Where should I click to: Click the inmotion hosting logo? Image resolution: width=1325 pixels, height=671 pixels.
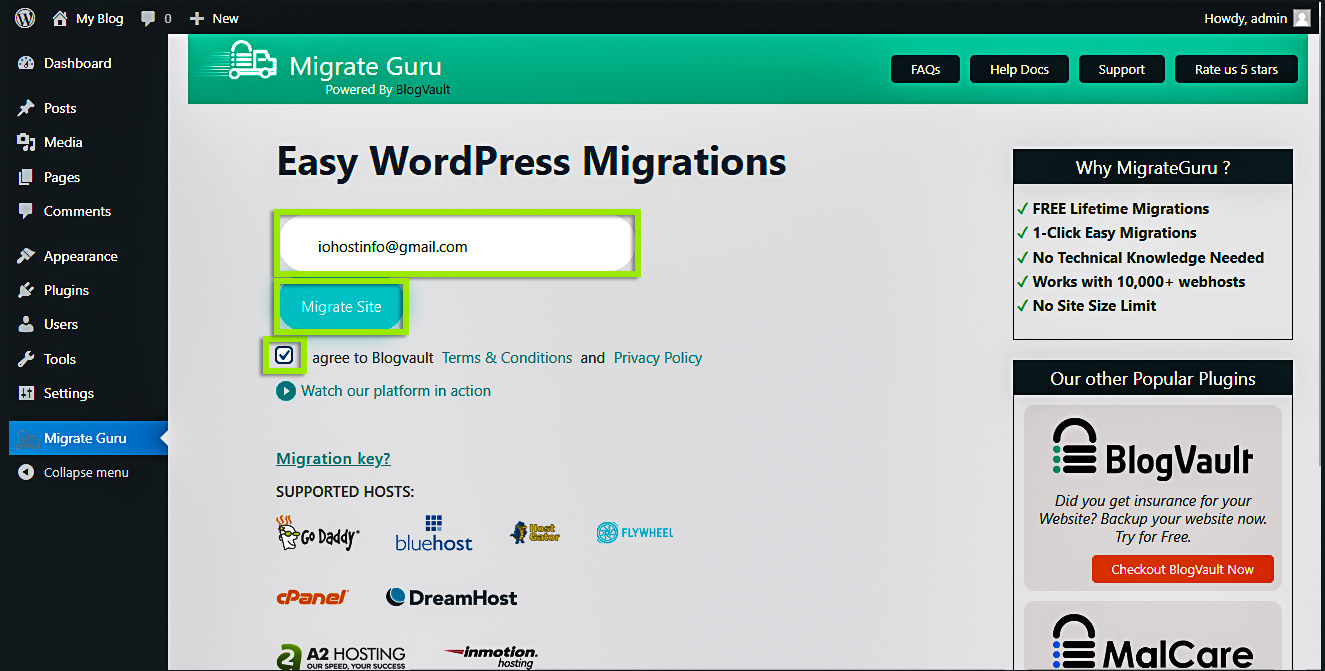click(x=490, y=657)
